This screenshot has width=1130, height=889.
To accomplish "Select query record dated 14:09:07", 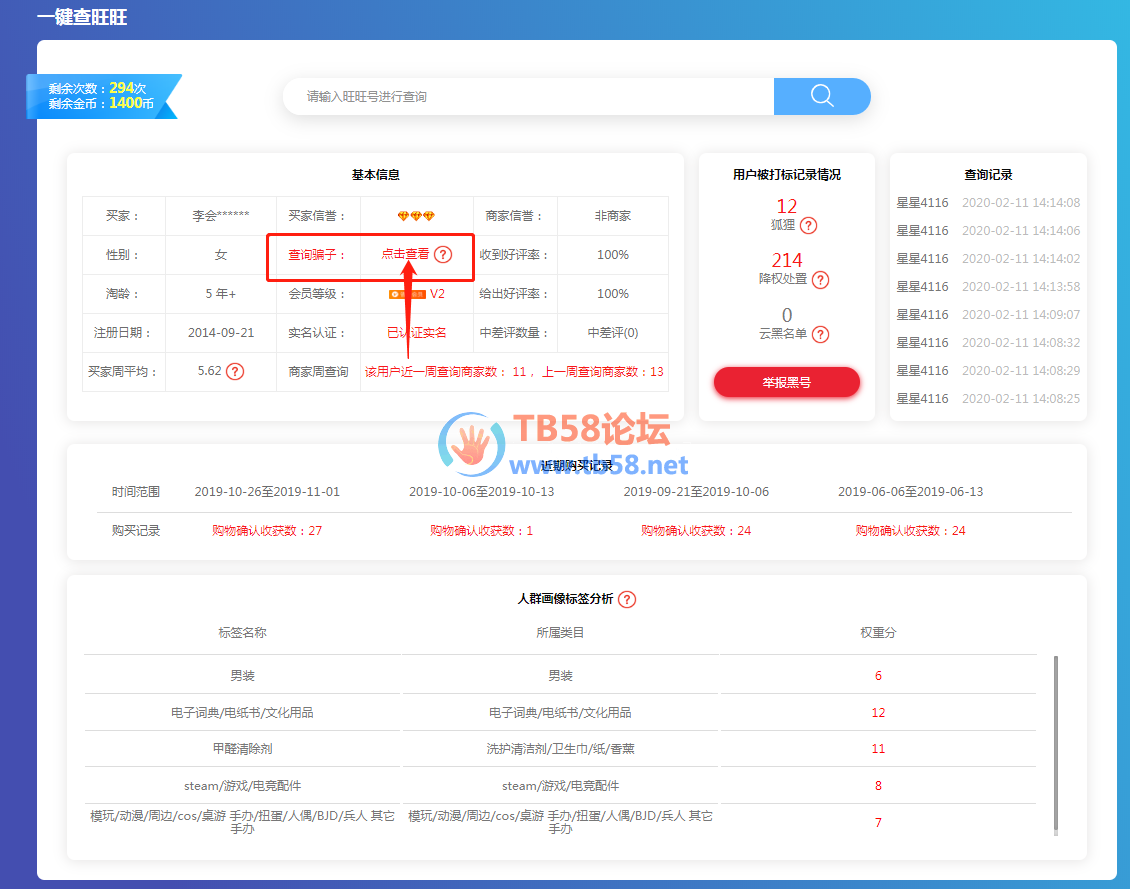I will click(x=988, y=315).
